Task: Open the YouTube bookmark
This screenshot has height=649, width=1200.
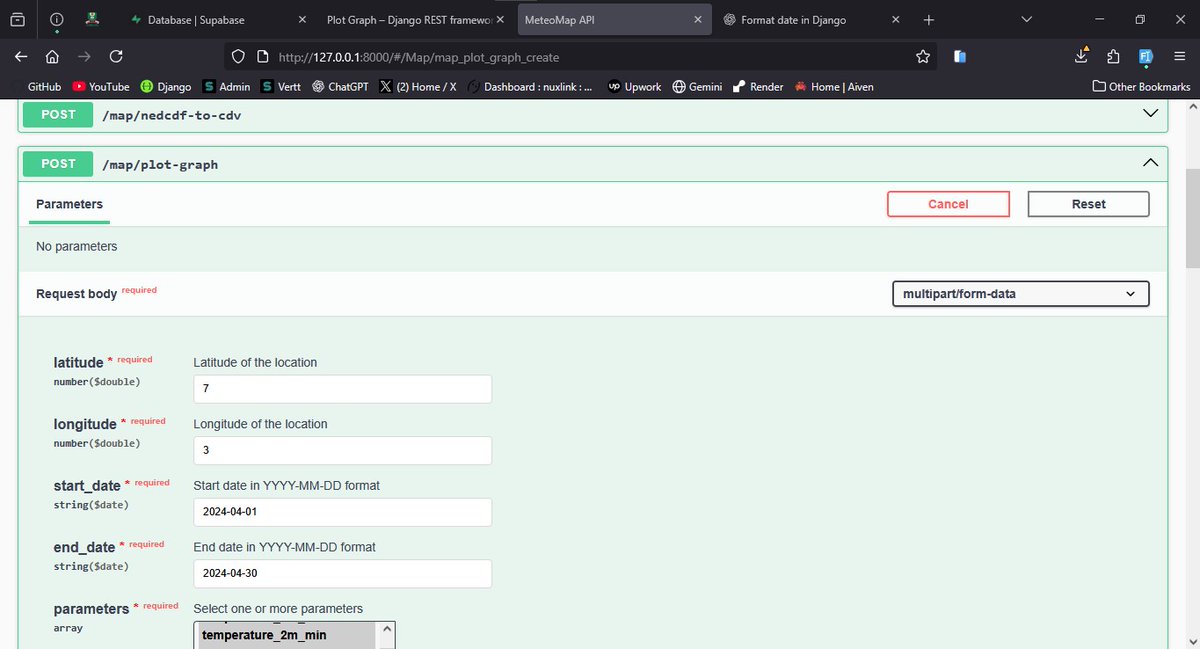Action: click(x=101, y=87)
